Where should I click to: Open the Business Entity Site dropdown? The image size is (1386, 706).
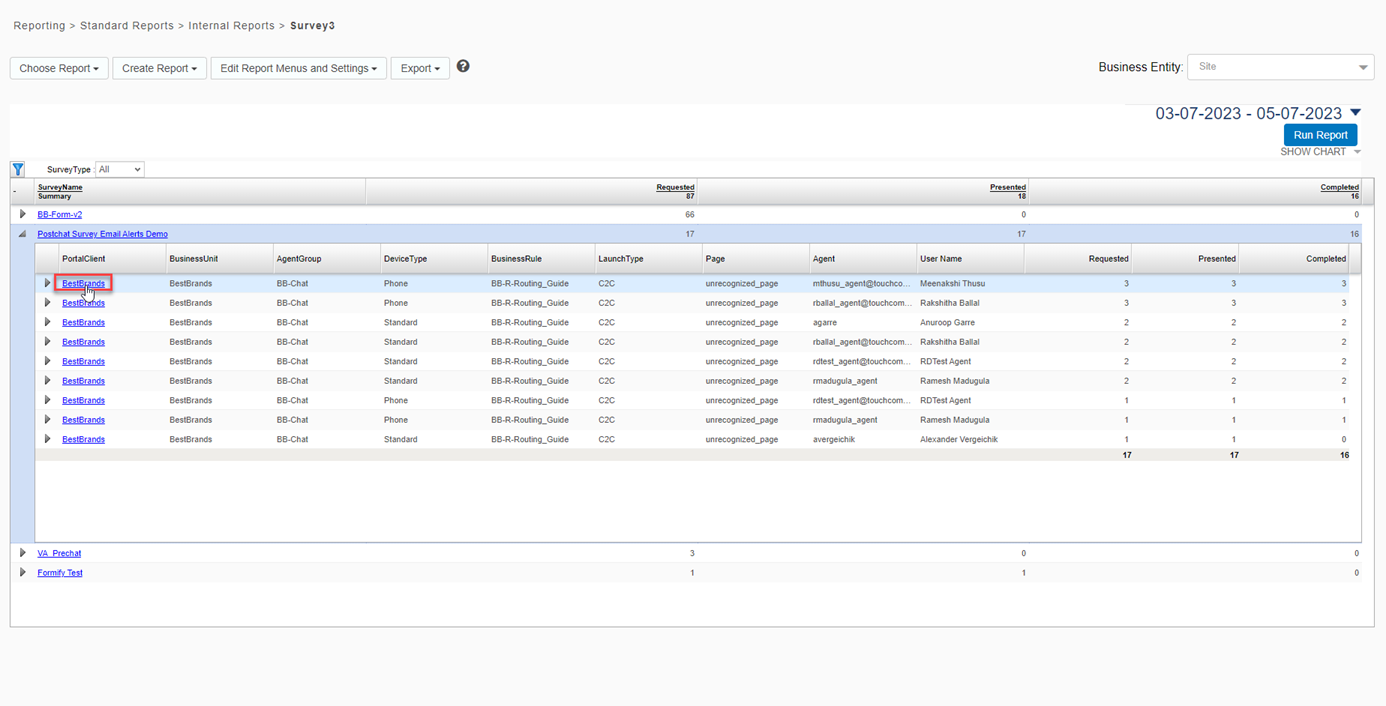1280,67
